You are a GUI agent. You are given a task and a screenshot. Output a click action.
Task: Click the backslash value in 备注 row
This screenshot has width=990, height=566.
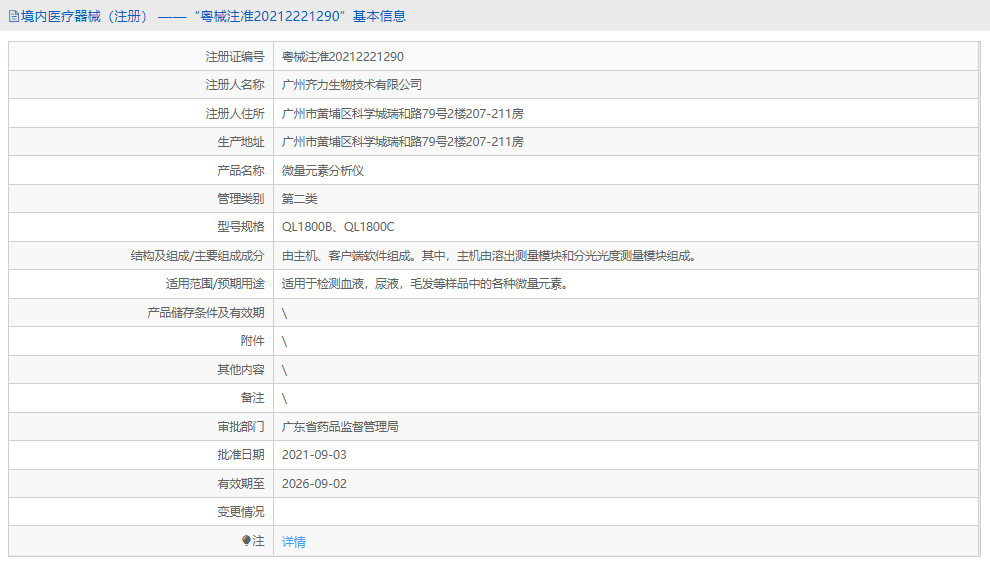(x=284, y=398)
